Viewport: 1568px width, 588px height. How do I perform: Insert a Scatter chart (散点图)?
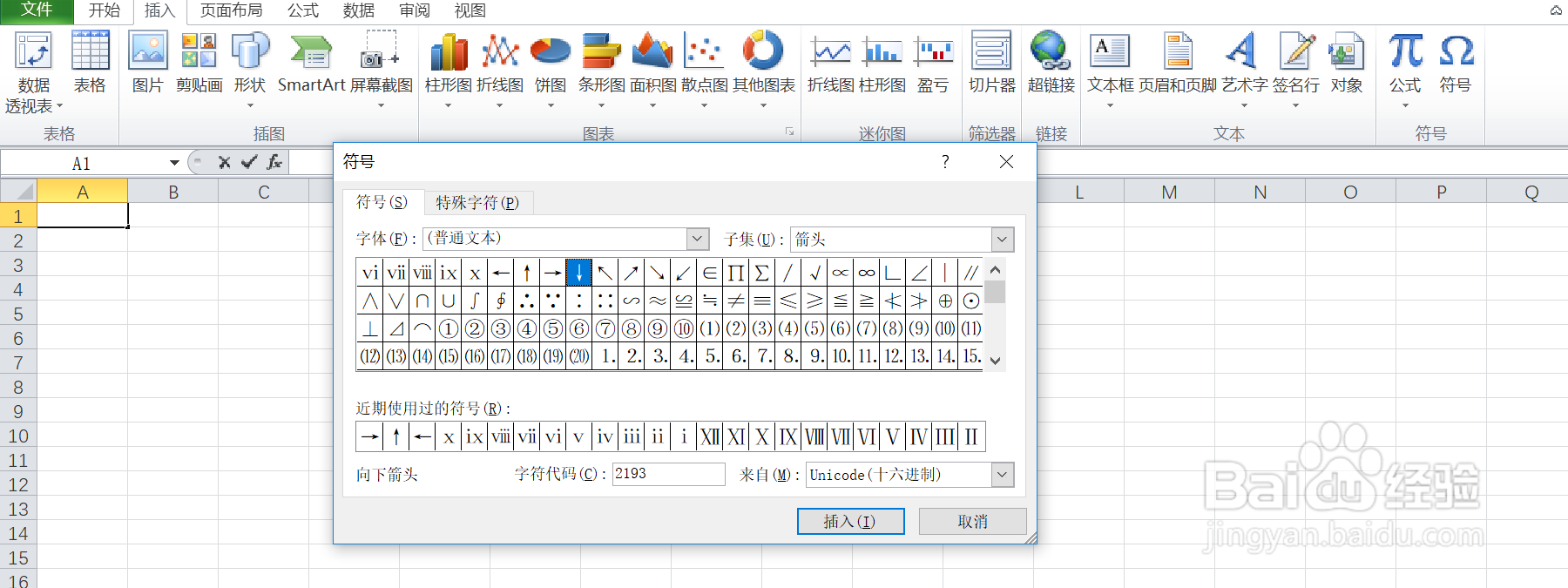coord(704,70)
